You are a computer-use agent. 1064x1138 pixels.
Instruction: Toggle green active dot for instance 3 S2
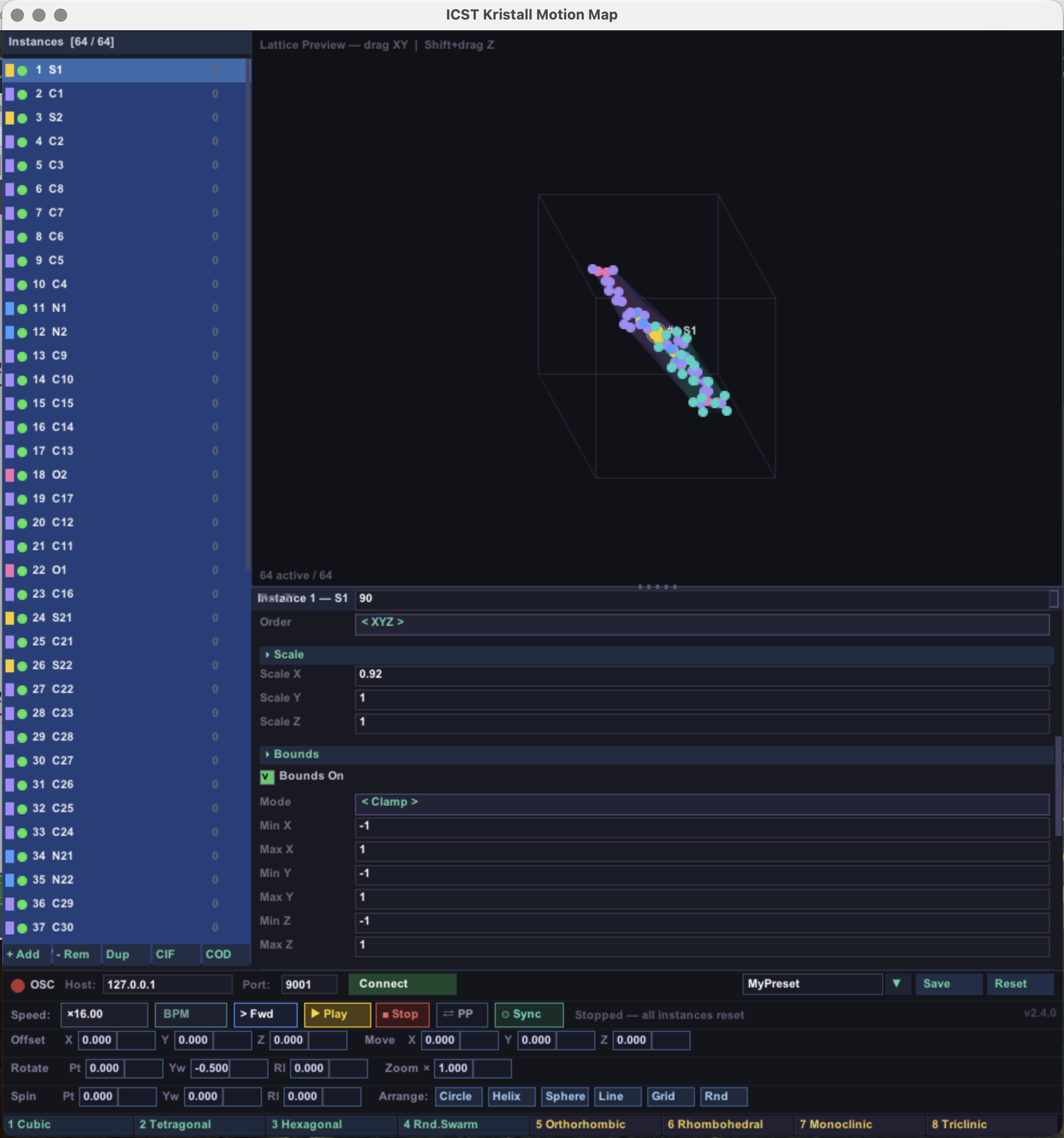(x=22, y=119)
